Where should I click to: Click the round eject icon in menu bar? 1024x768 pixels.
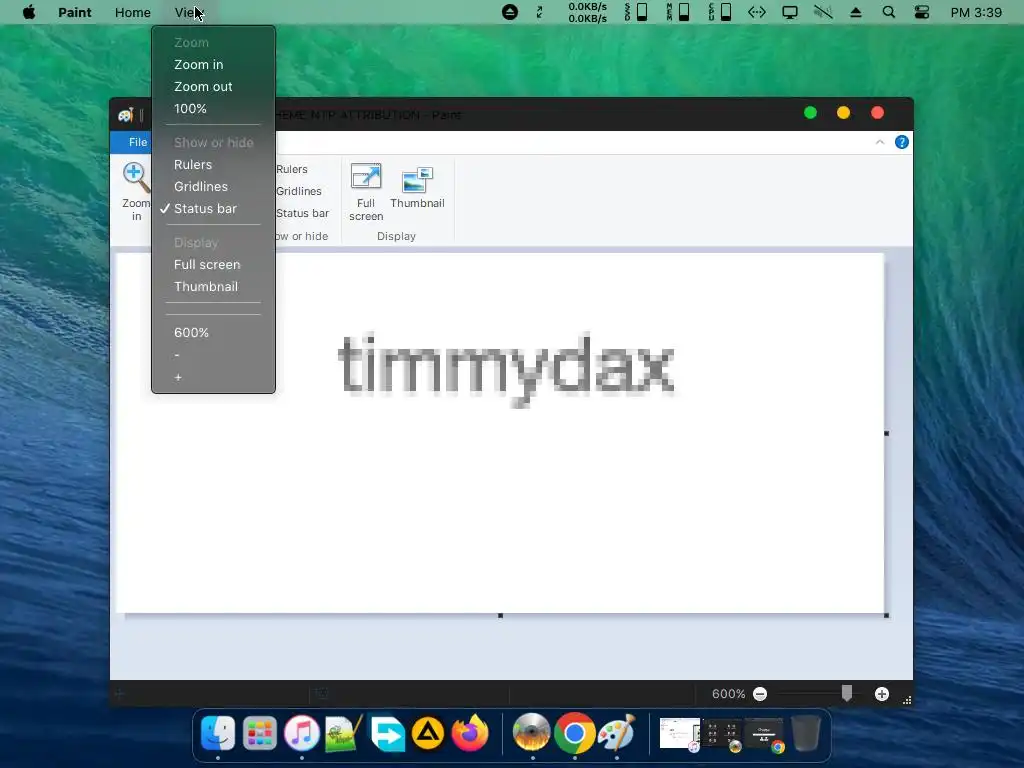point(509,12)
